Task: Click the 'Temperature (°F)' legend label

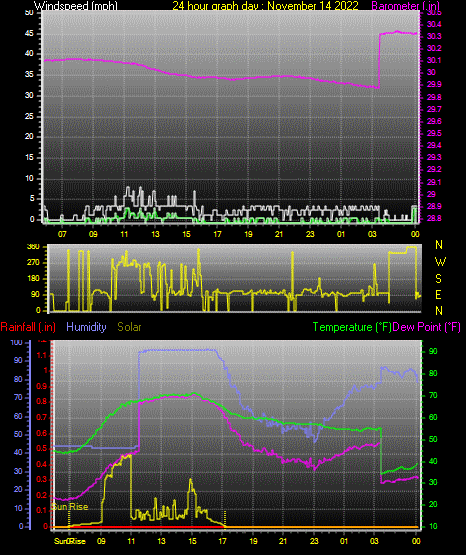Action: click(352, 327)
